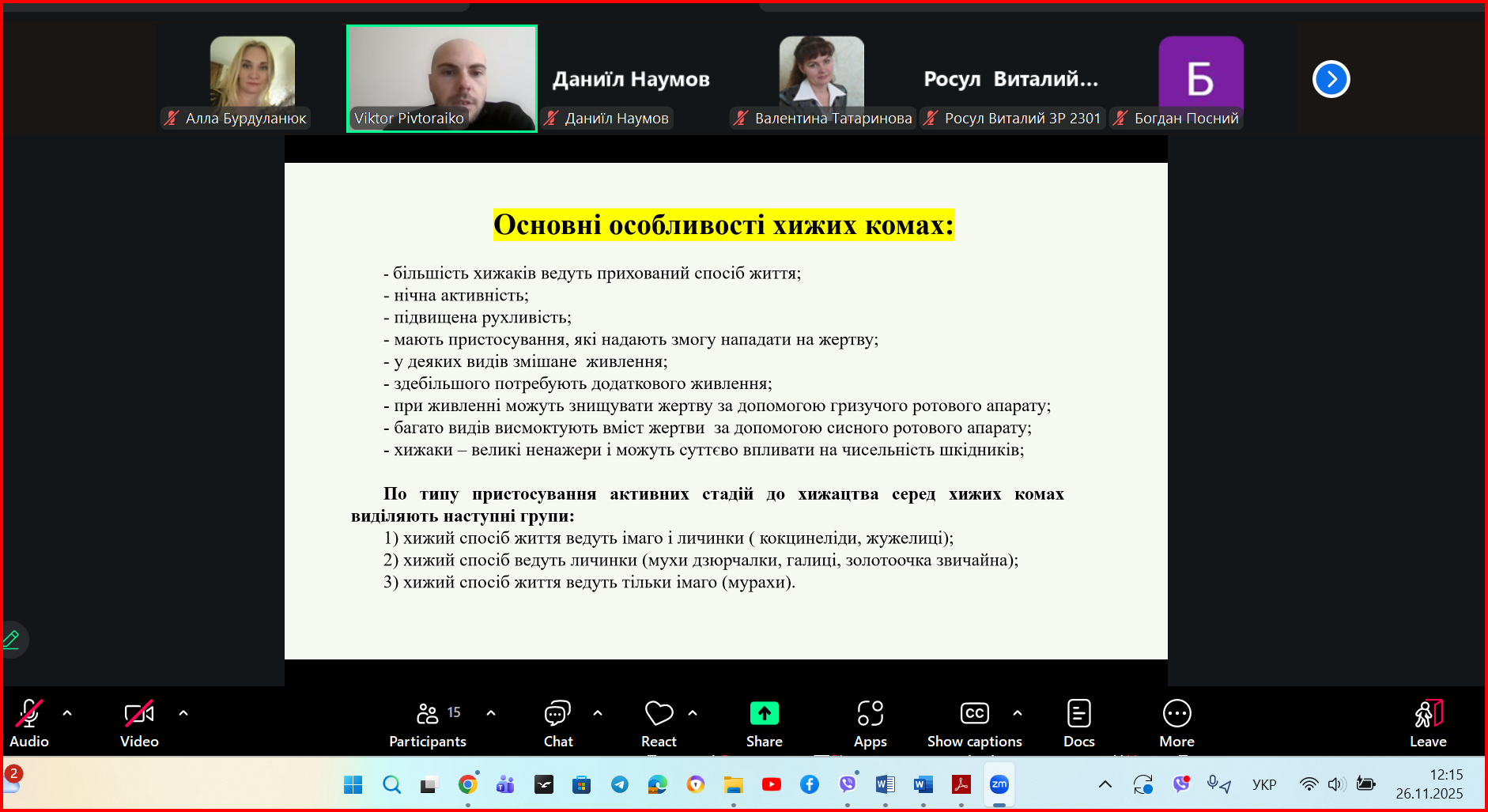Image resolution: width=1488 pixels, height=812 pixels.
Task: Expand the caption options arrow
Action: 1018,713
